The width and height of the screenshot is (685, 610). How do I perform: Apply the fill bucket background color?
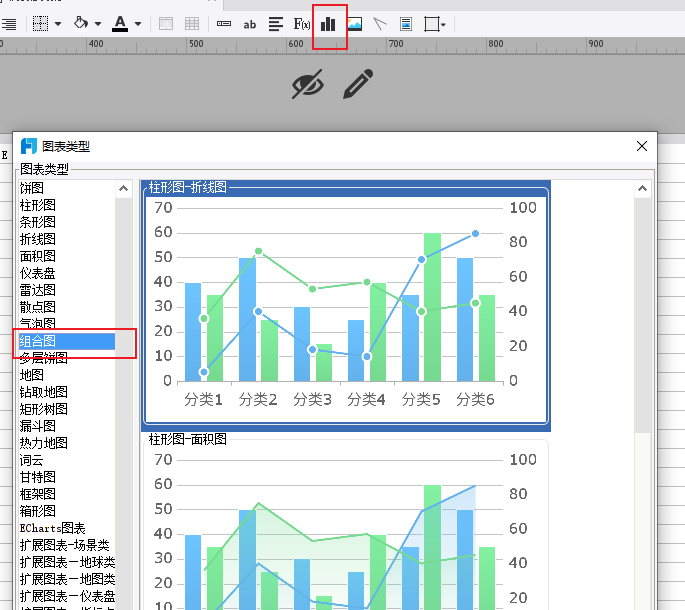[81, 23]
